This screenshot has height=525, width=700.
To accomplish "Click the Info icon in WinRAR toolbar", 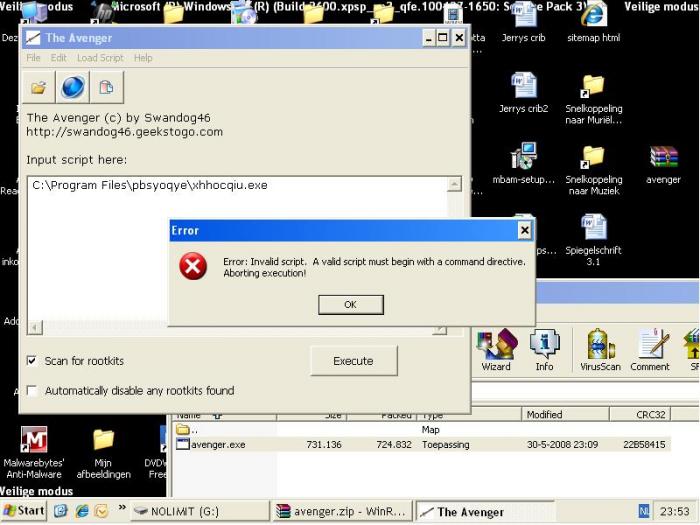I will tap(544, 350).
